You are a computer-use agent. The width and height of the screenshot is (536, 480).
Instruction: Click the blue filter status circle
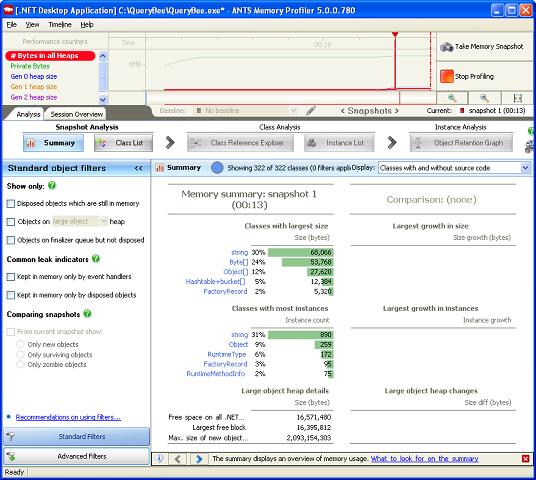pos(217,168)
